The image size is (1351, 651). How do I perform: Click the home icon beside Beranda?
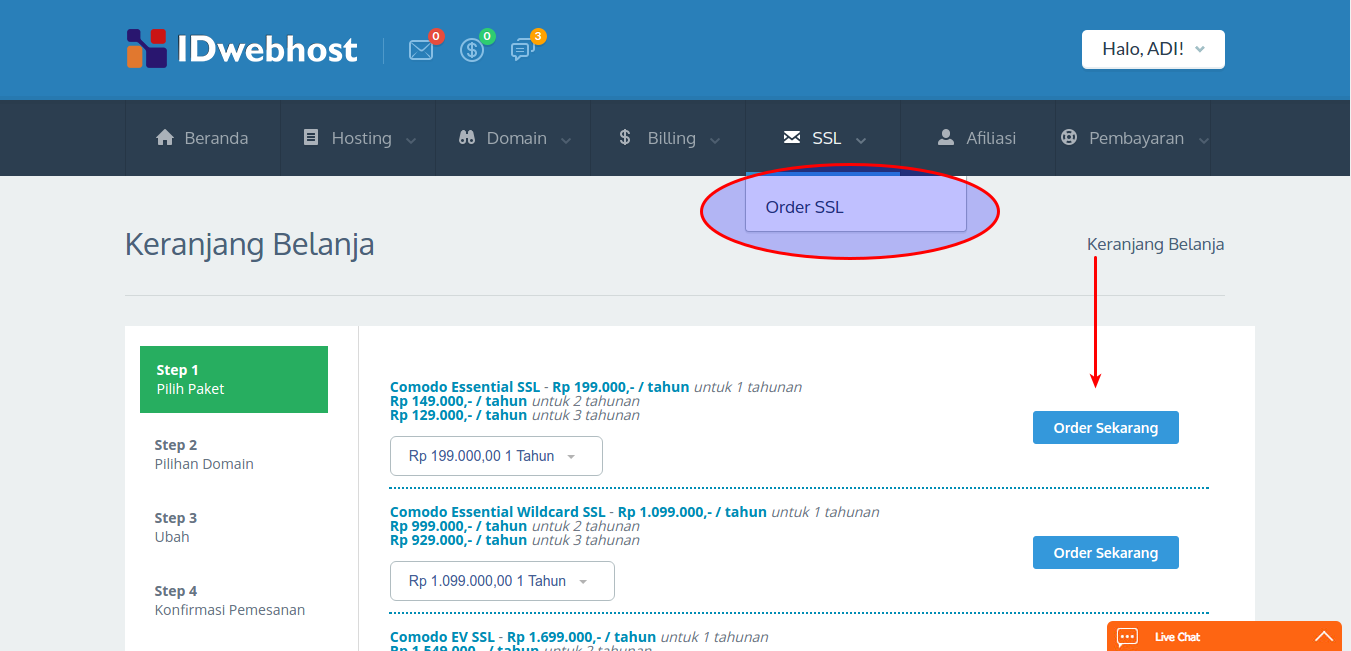pos(165,138)
